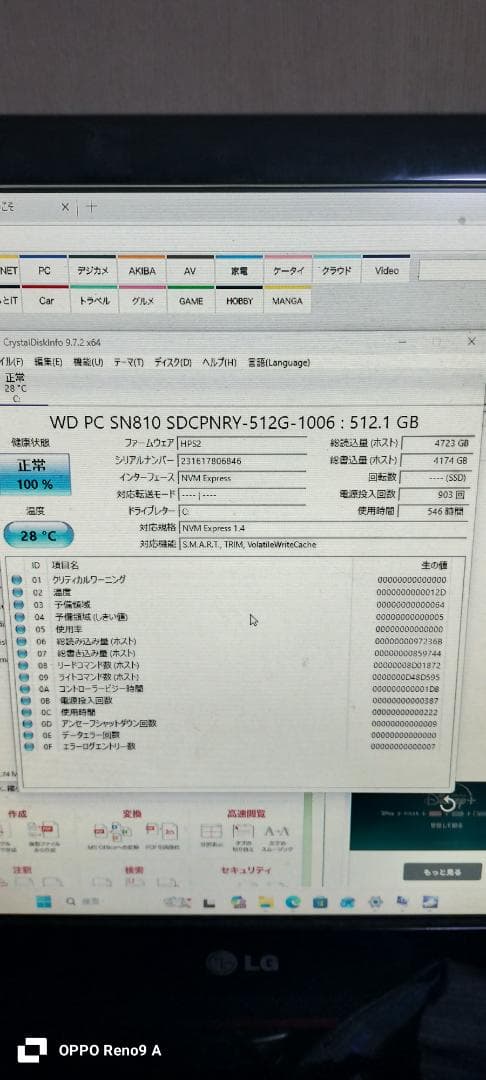The width and height of the screenshot is (486, 1080).
Task: Click the status circle for クリティカルワーニング
Action: 17,580
